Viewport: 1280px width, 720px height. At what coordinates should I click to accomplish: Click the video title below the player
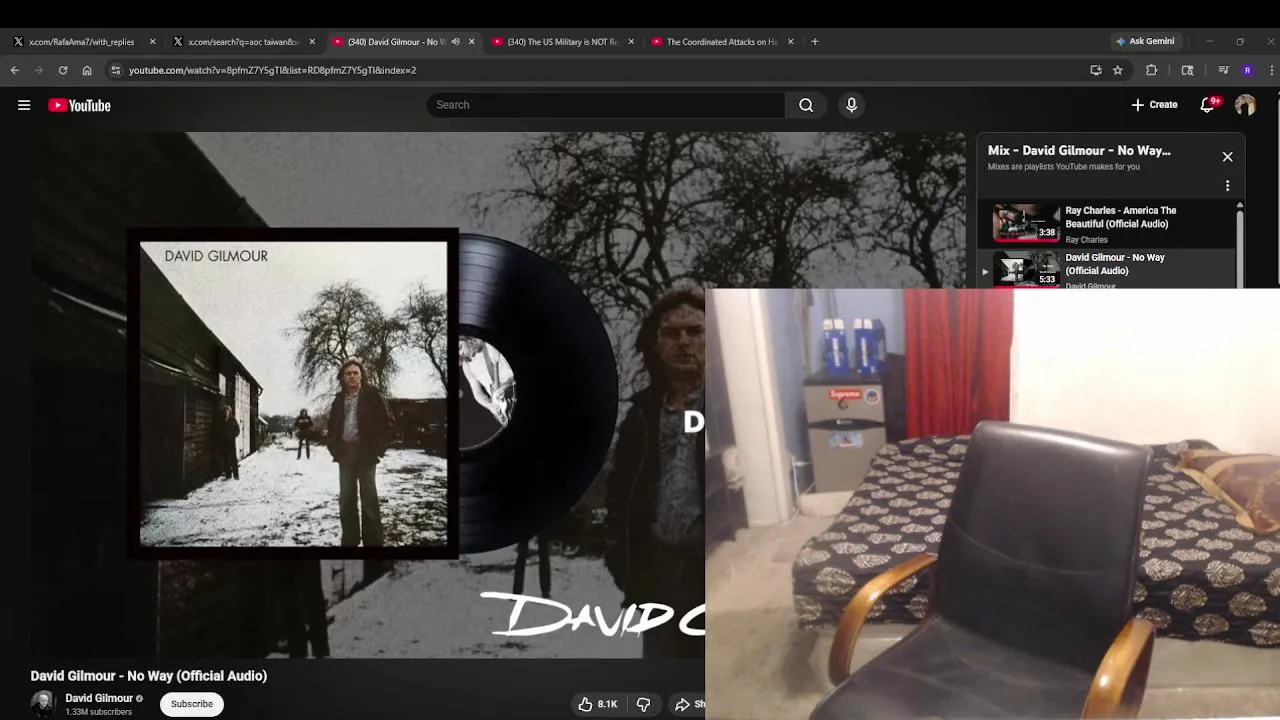click(x=149, y=676)
